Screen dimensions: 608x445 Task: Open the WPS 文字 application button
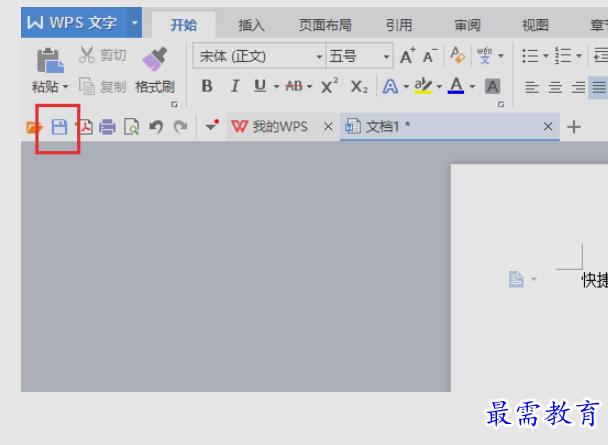[x=74, y=22]
